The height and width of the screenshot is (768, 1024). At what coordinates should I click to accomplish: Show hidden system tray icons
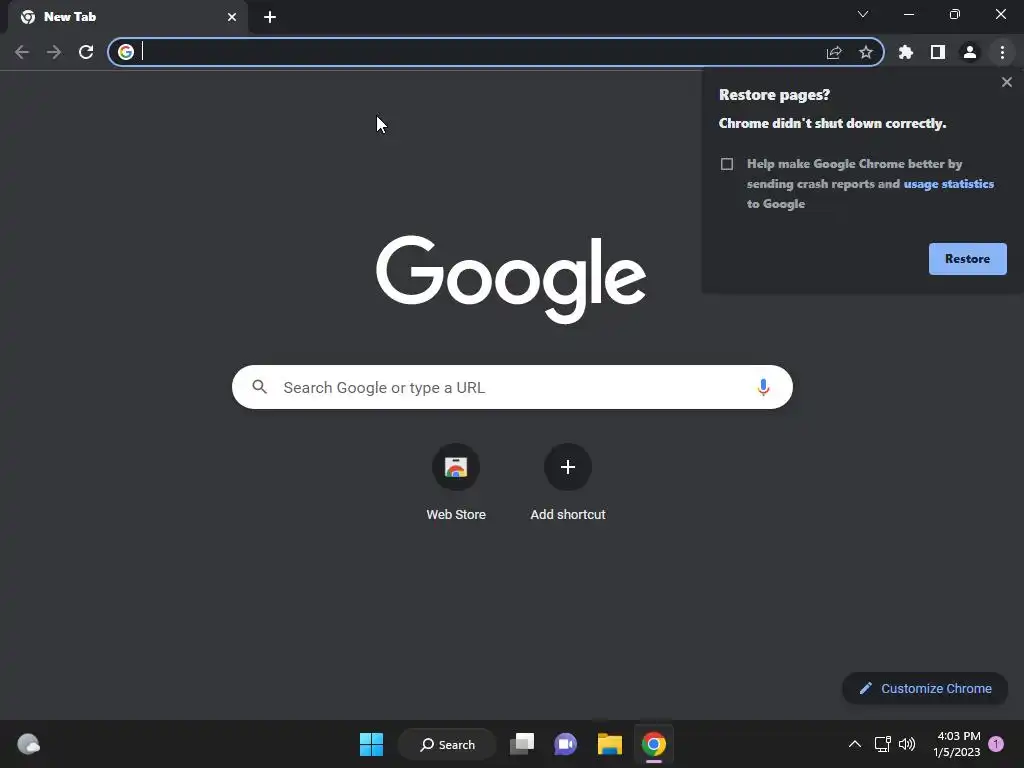tap(854, 744)
